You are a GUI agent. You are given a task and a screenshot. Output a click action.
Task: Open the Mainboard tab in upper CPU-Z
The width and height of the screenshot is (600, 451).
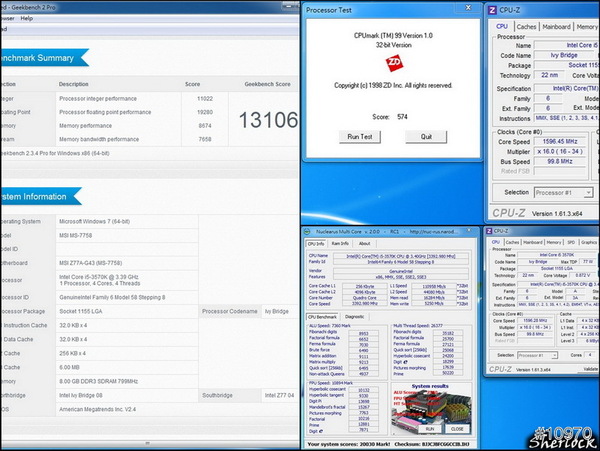557,27
